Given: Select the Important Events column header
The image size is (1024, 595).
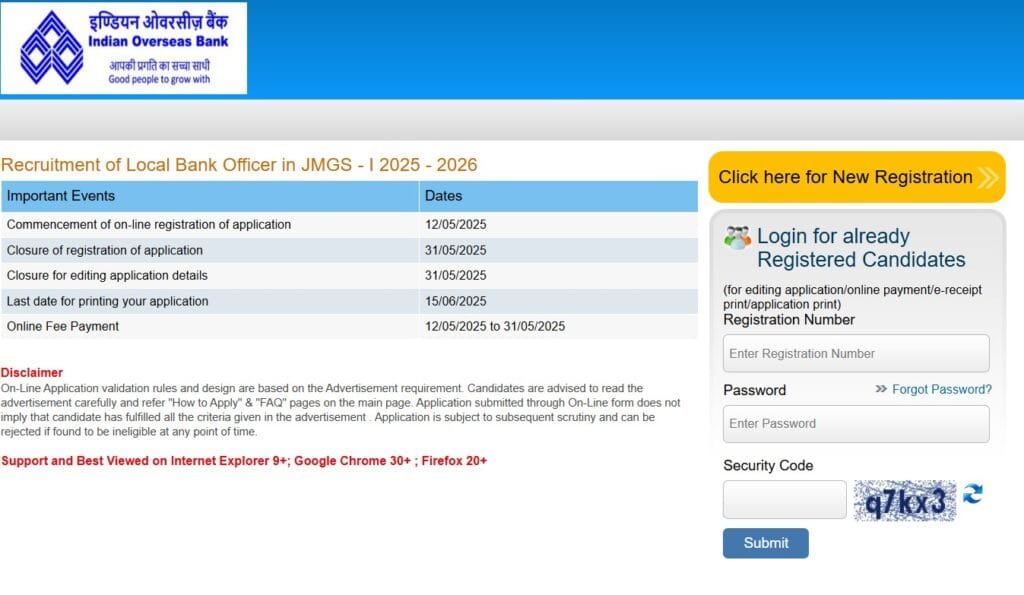Looking at the screenshot, I should point(61,196).
